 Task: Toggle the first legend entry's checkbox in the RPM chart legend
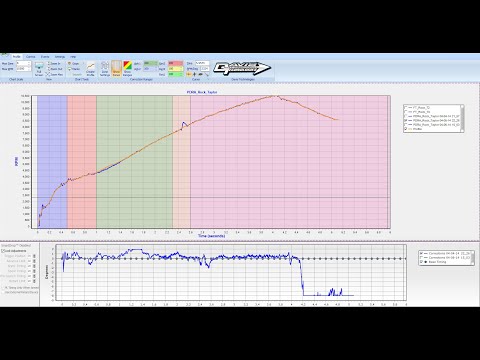(x=406, y=108)
